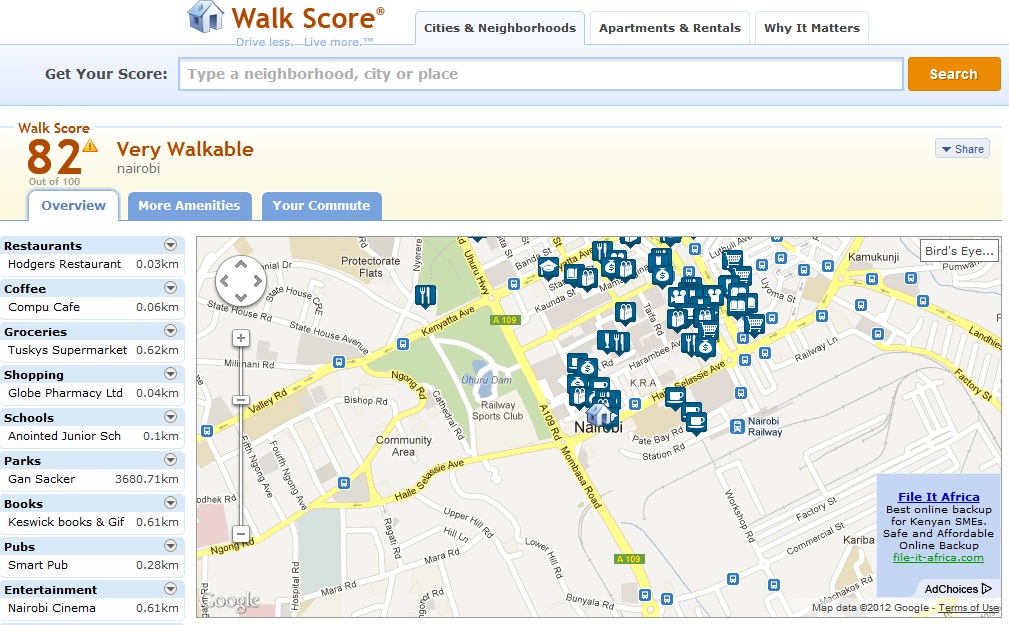The width and height of the screenshot is (1009, 625).
Task: Click the map zoom slider handle
Action: 241,400
